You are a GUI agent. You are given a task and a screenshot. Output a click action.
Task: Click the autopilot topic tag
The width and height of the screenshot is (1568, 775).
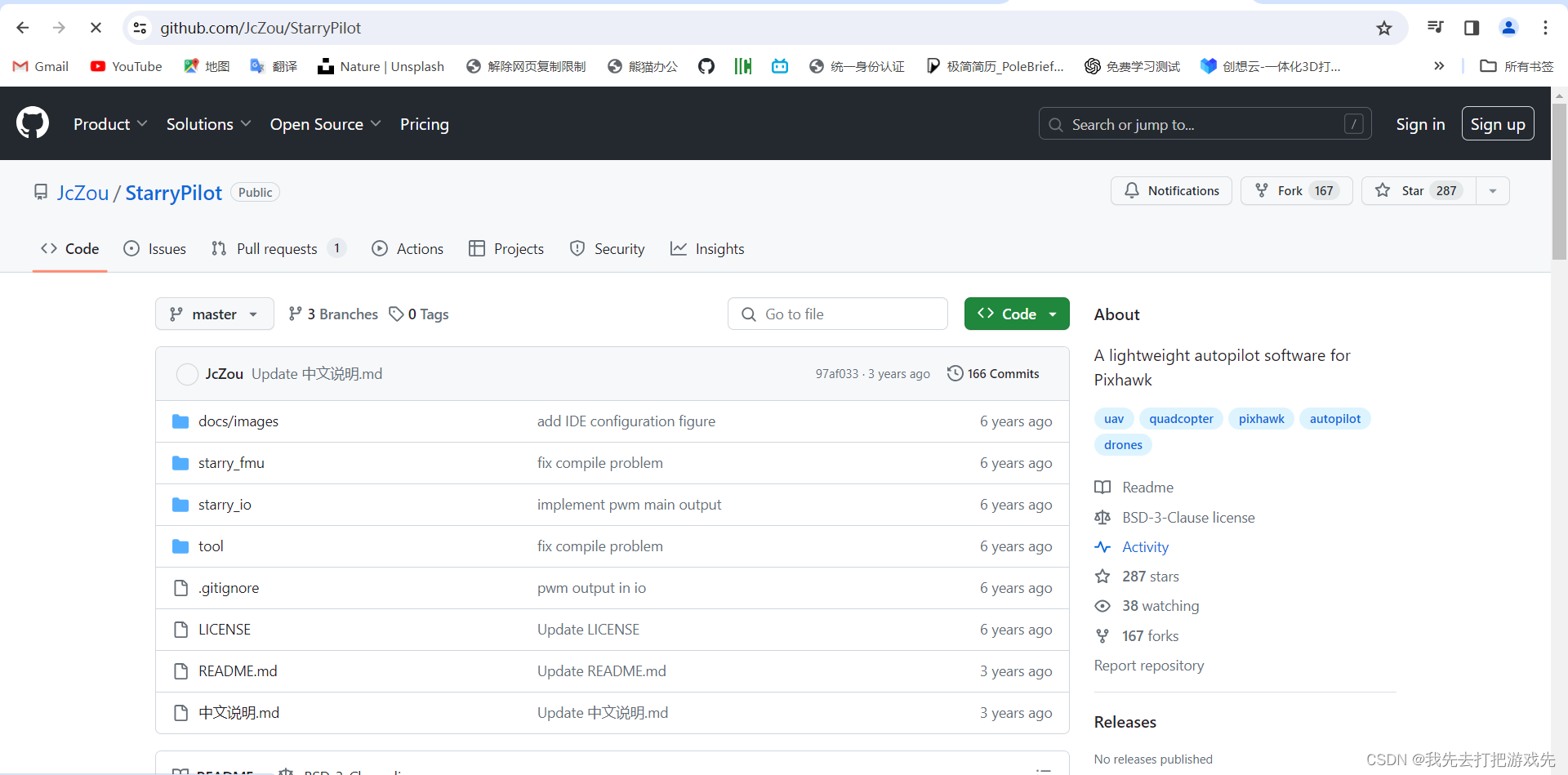(x=1335, y=419)
